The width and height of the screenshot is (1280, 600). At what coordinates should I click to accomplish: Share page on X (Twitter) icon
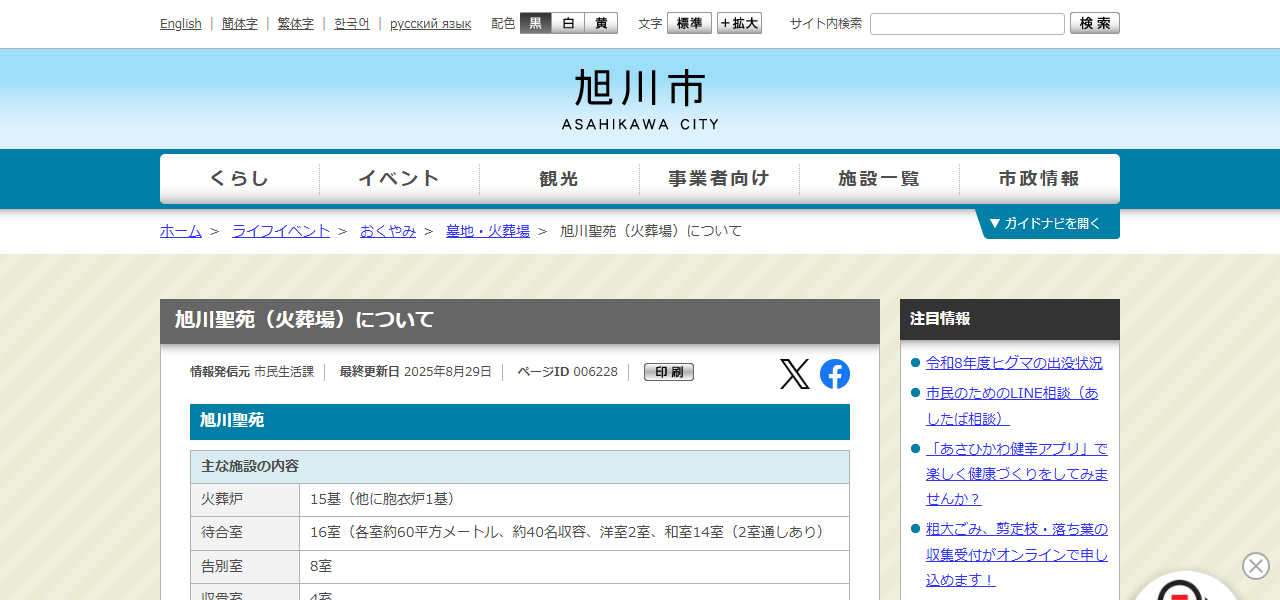pos(795,374)
